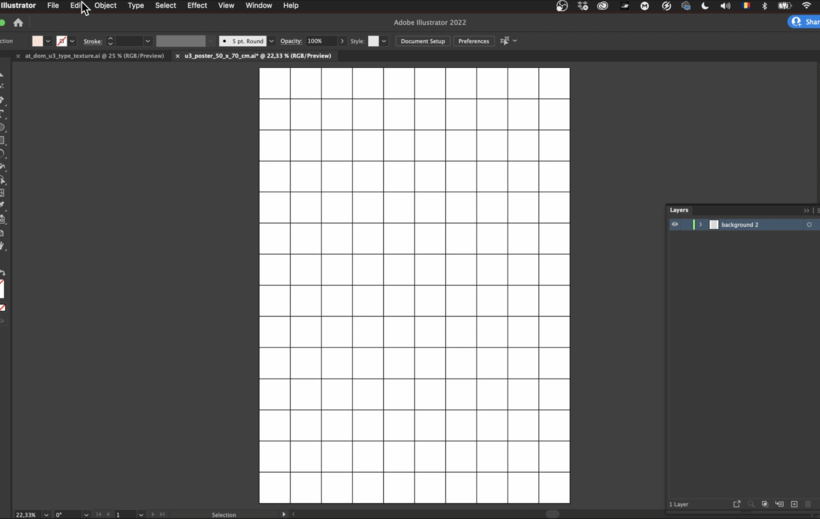Open artboard number dropdown in status bar
Image resolution: width=820 pixels, height=519 pixels.
pyautogui.click(x=141, y=515)
